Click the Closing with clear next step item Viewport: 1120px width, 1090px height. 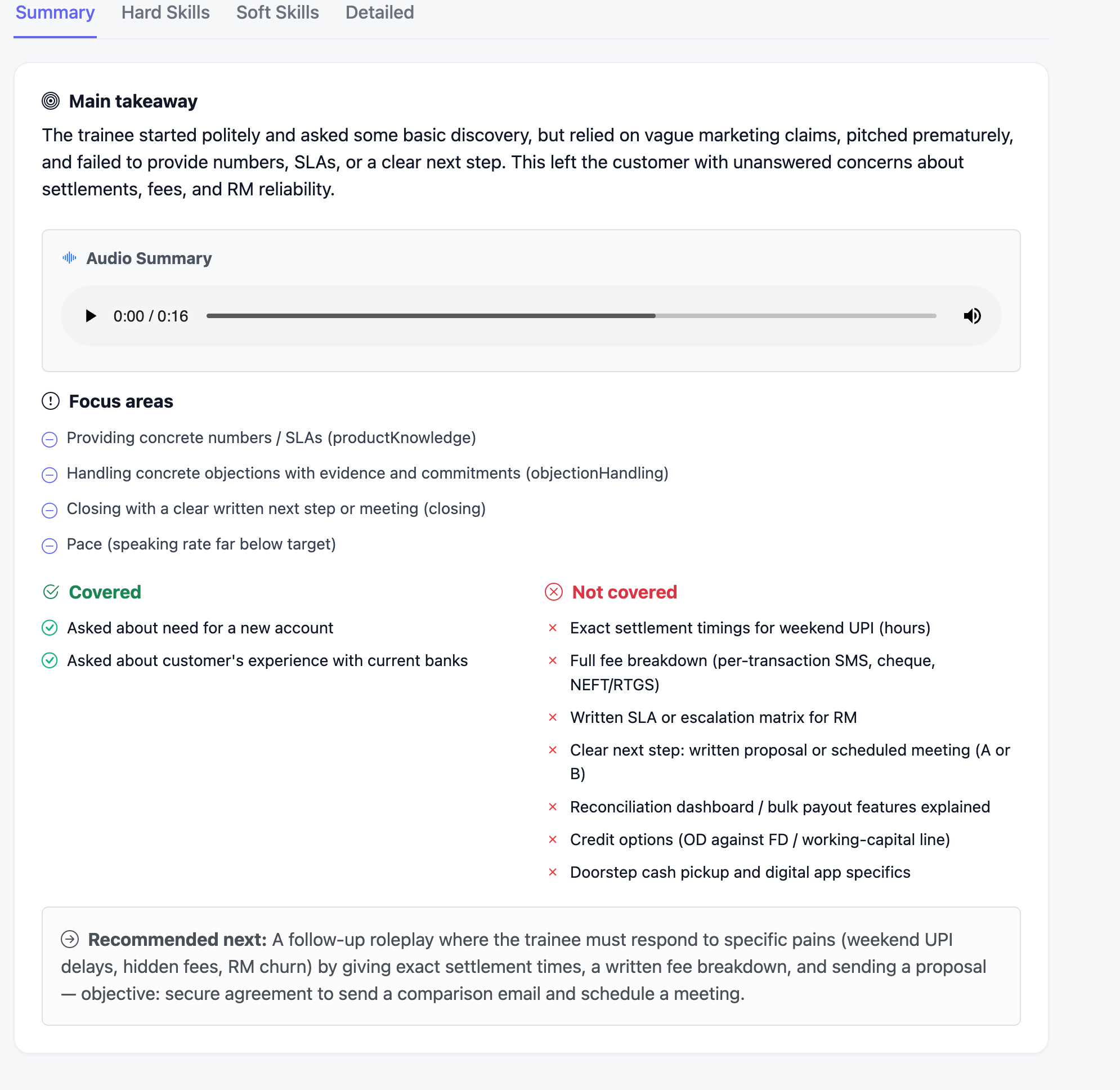(x=276, y=509)
